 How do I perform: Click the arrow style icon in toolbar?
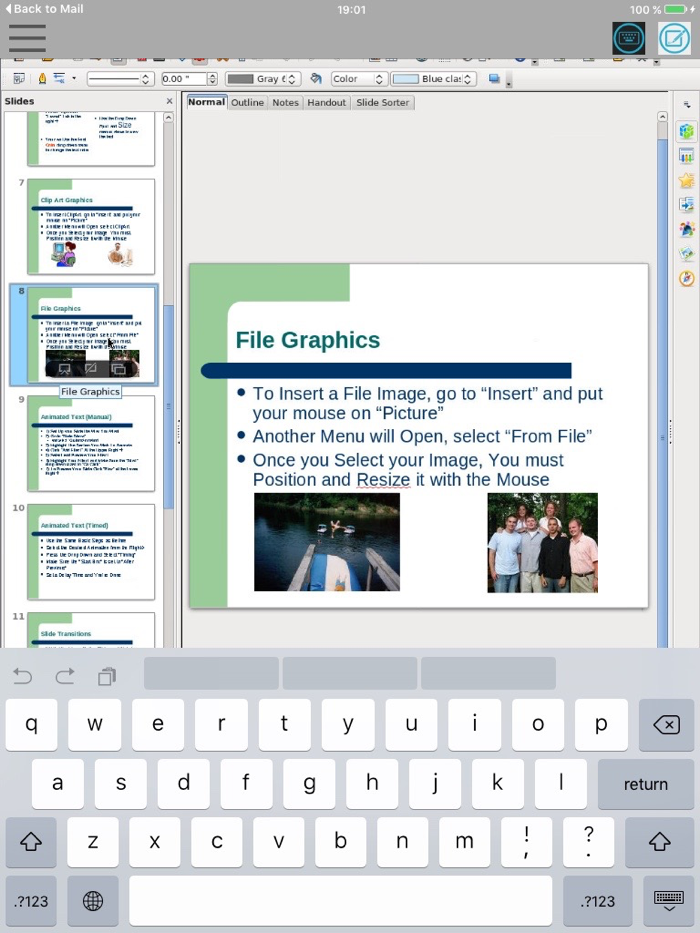coord(59,79)
